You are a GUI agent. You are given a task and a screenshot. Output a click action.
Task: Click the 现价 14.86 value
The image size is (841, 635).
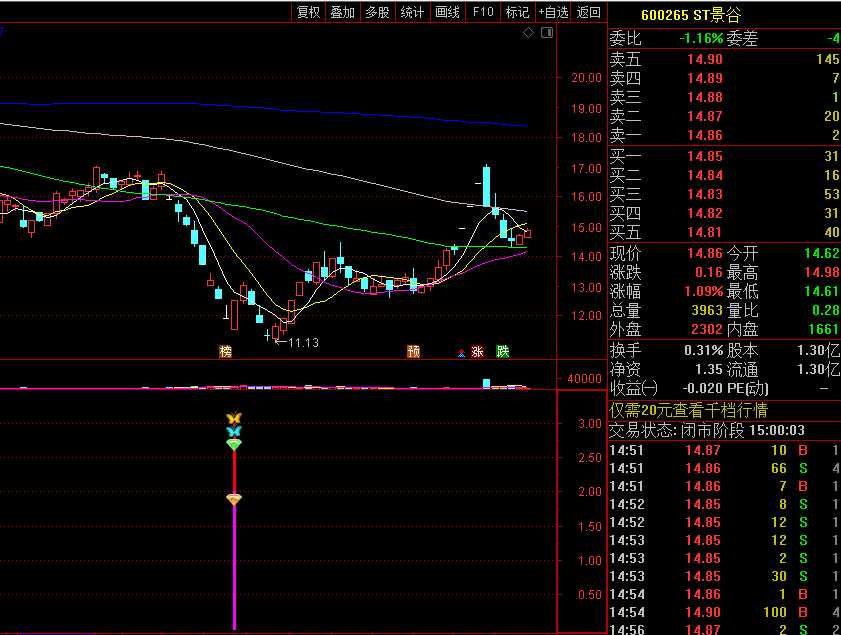(x=705, y=253)
